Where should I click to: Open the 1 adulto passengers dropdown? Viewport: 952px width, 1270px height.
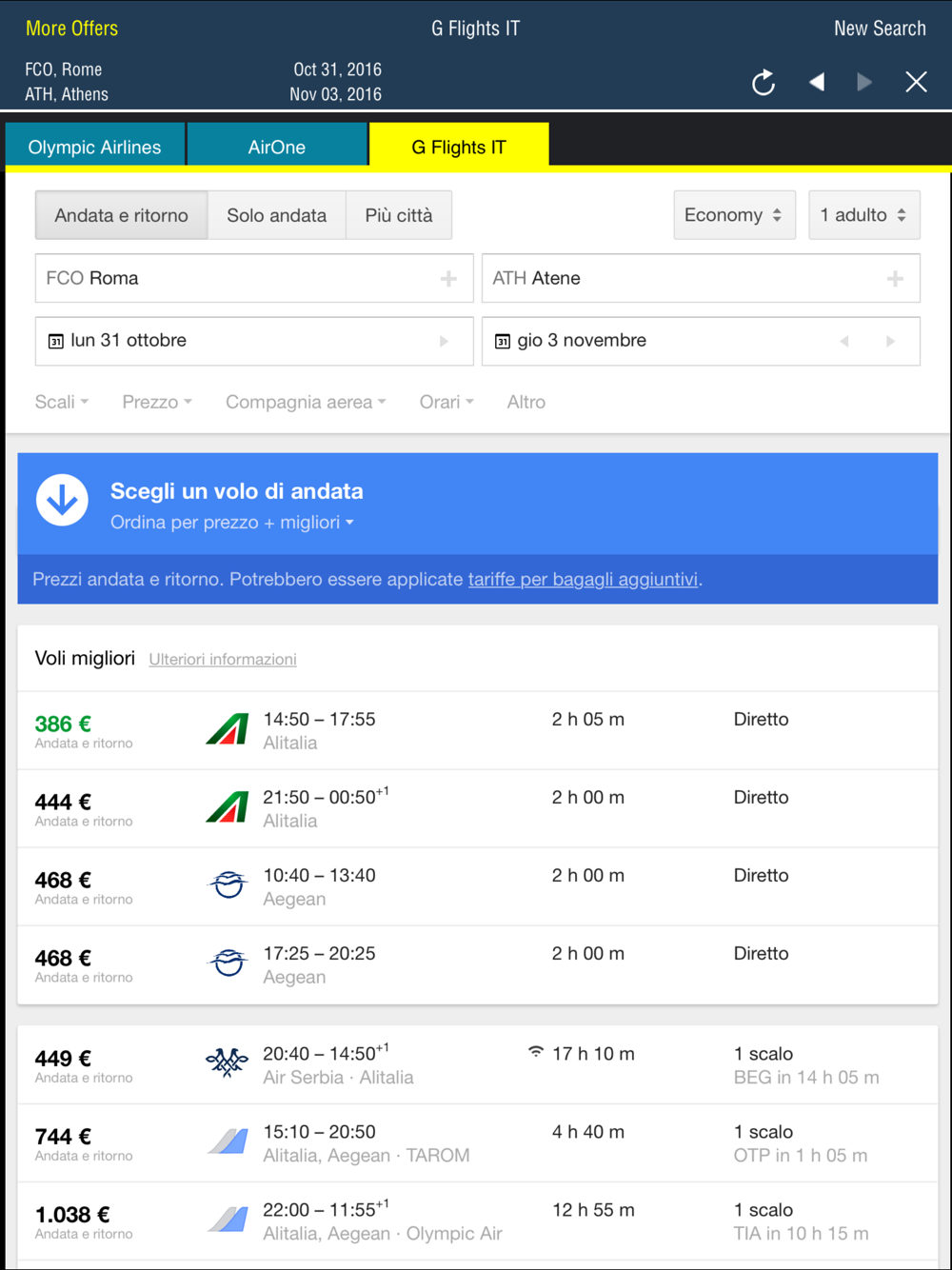coord(864,215)
